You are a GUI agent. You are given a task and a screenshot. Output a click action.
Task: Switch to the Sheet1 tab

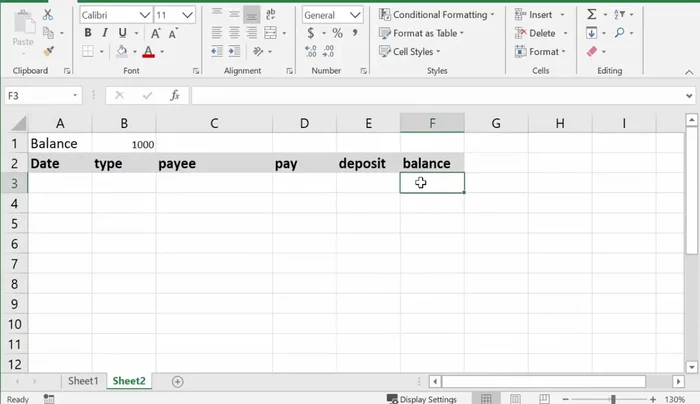(83, 381)
